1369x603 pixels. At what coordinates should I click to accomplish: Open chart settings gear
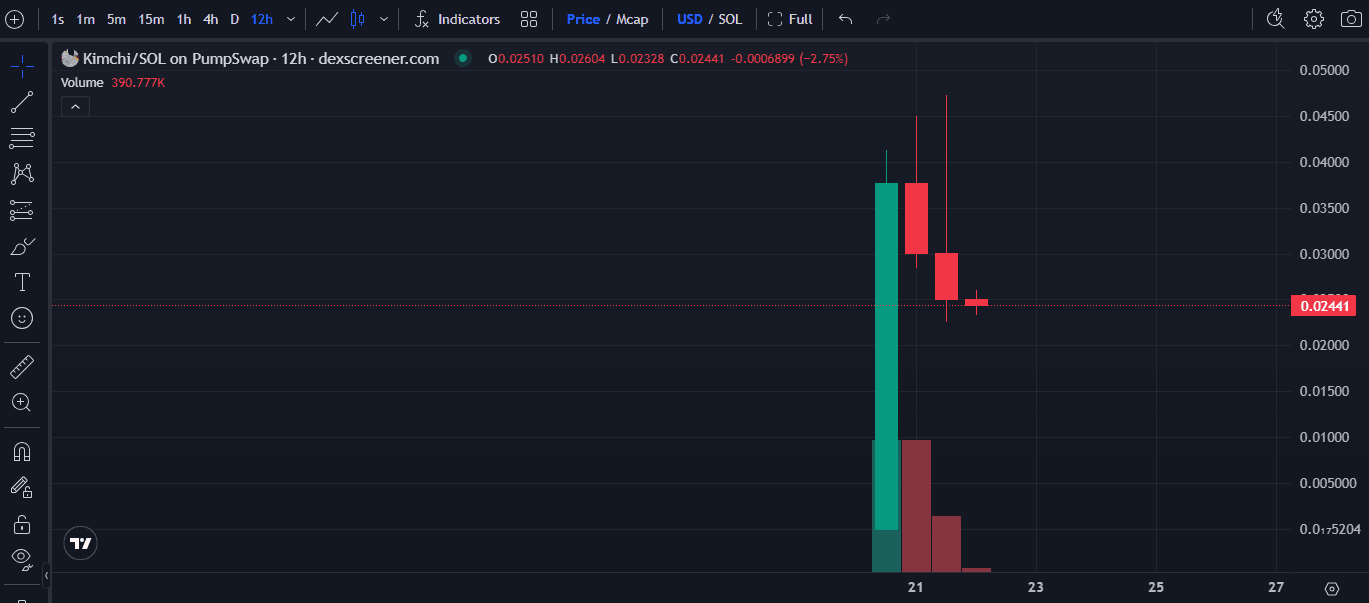tap(1314, 19)
